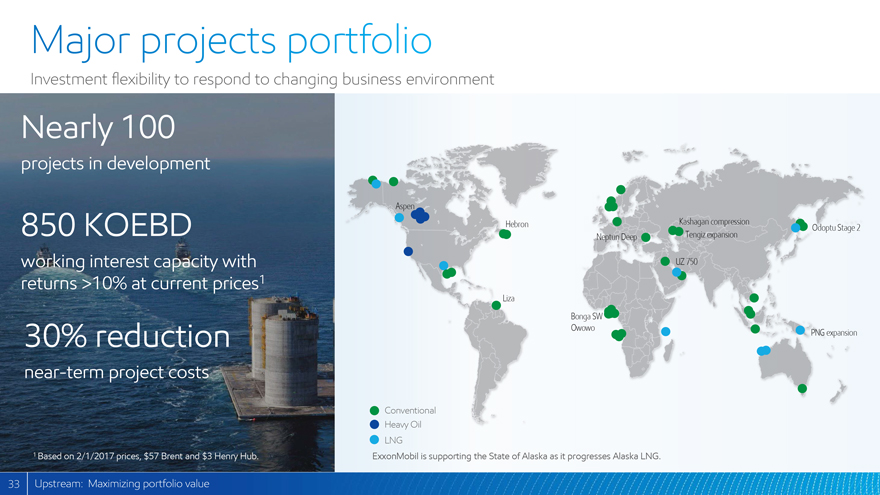Click the Major projects portfolio title
This screenshot has height=495, width=880.
coord(232,40)
